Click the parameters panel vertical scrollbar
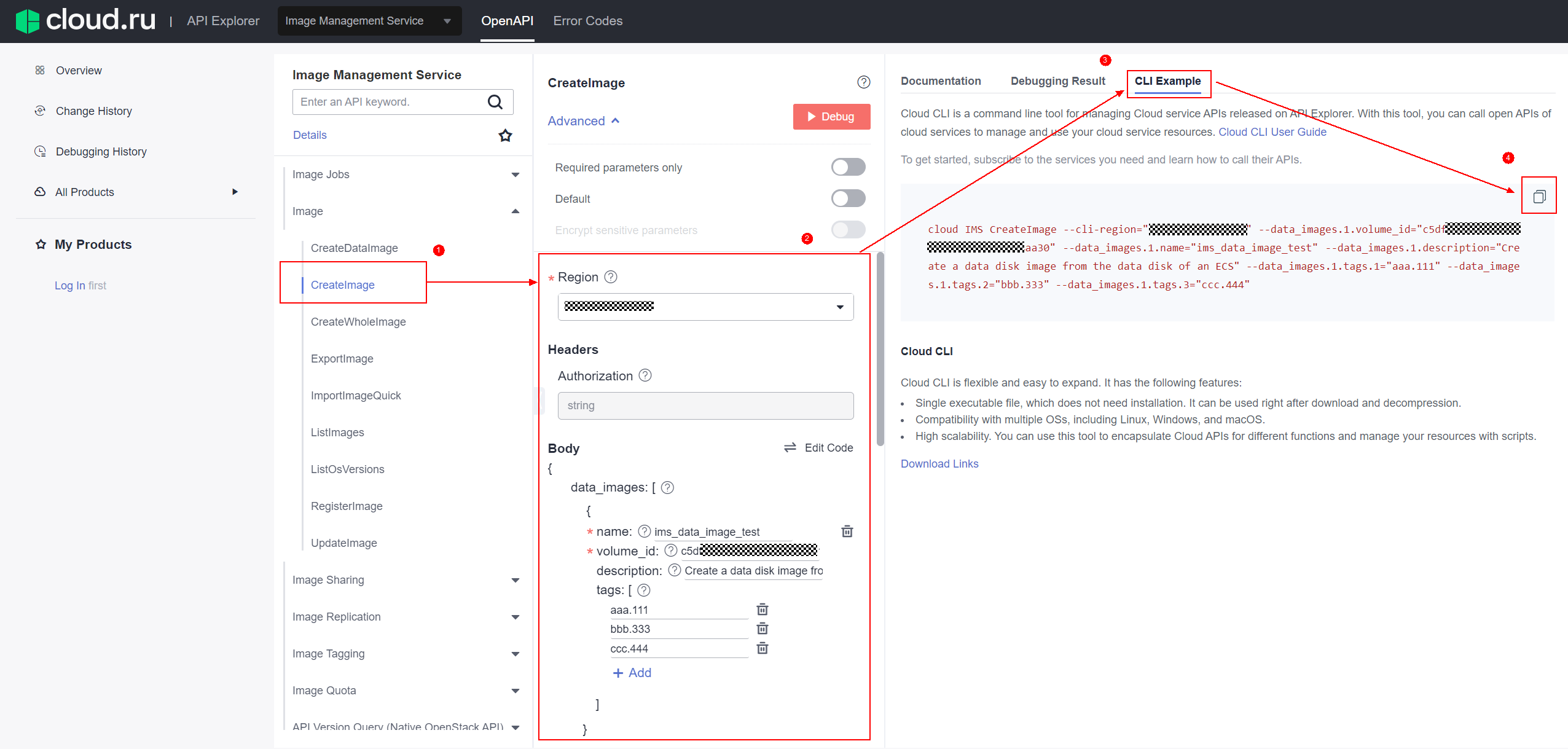The image size is (1568, 749). coord(880,348)
